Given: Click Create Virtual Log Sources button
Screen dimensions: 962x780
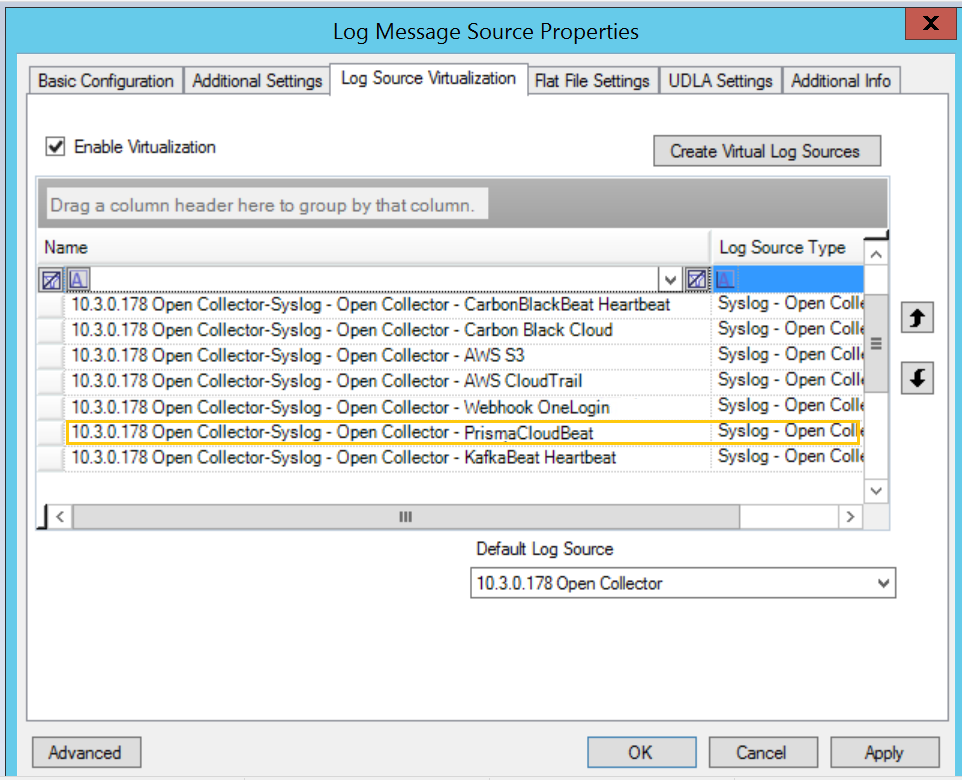Looking at the screenshot, I should (x=765, y=151).
